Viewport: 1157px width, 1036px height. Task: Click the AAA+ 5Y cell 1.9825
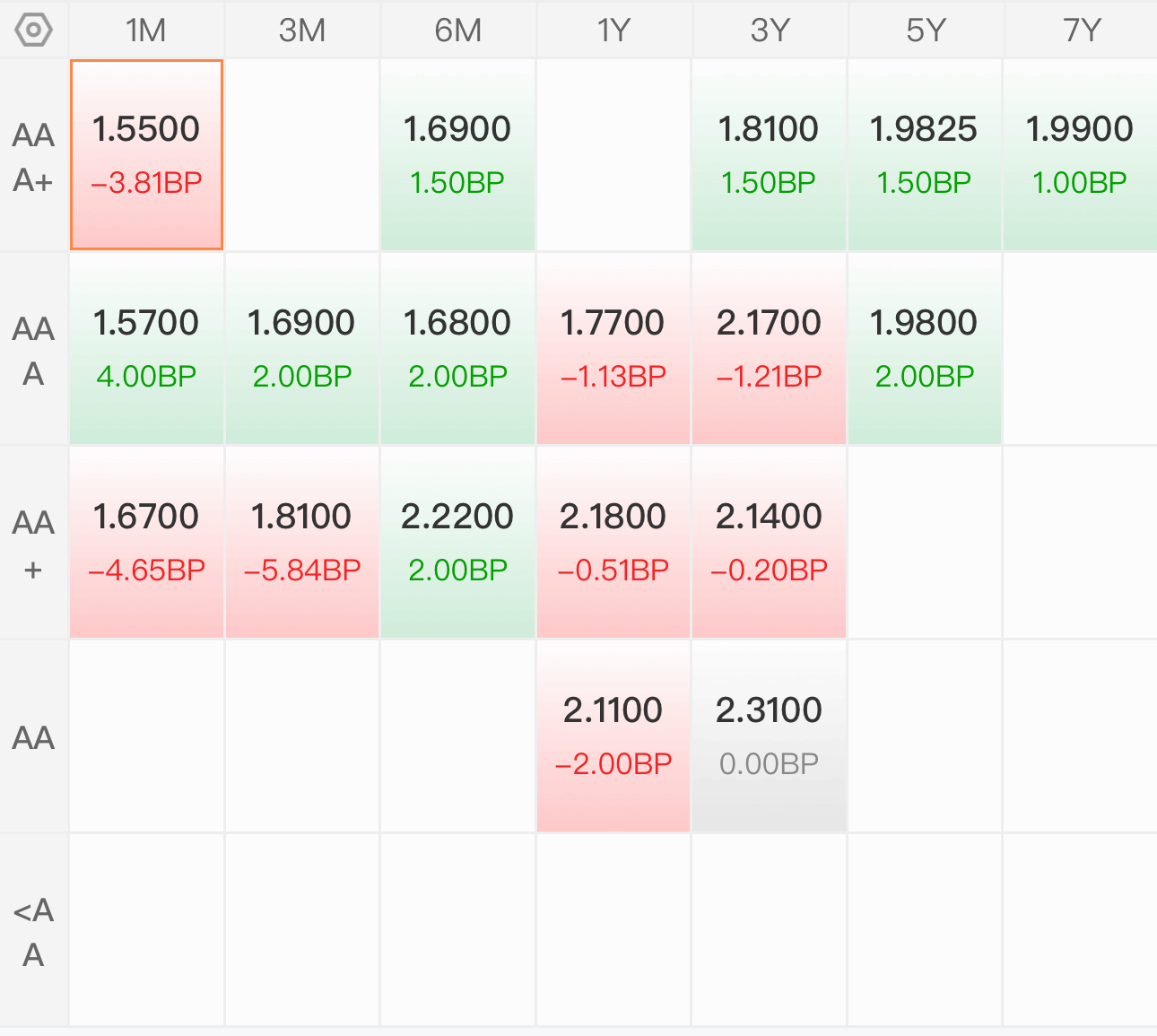click(925, 154)
